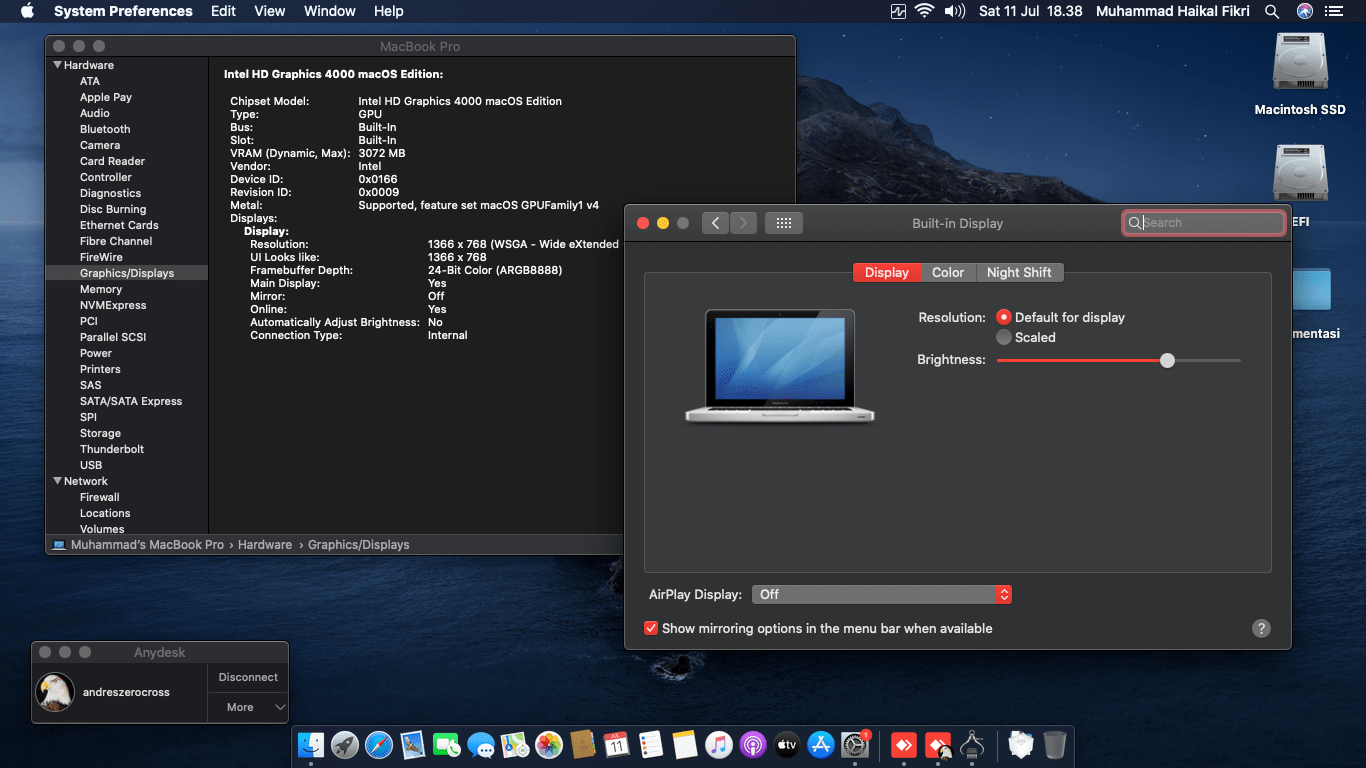Open the Apple TV app in the Dock
Image resolution: width=1366 pixels, height=768 pixels.
(x=787, y=745)
